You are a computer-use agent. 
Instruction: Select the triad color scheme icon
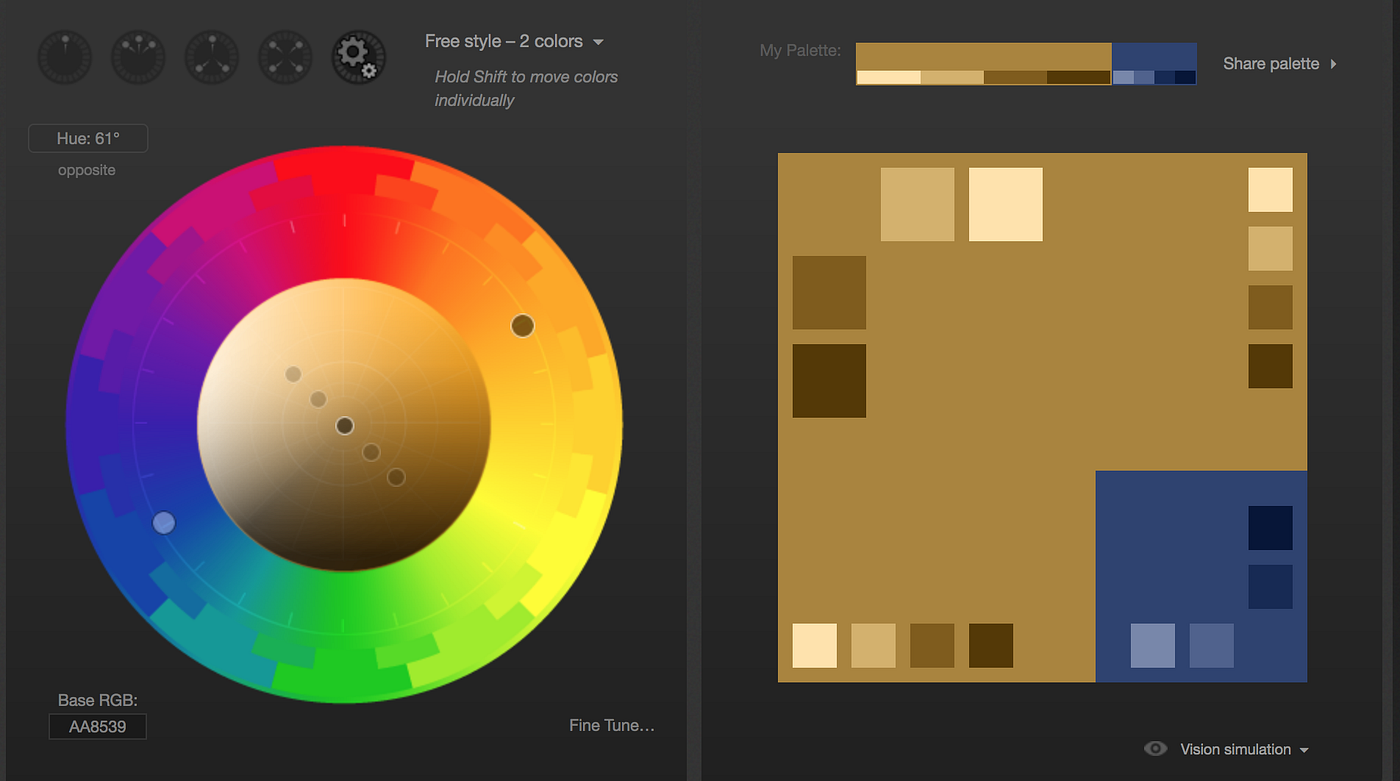coord(211,57)
